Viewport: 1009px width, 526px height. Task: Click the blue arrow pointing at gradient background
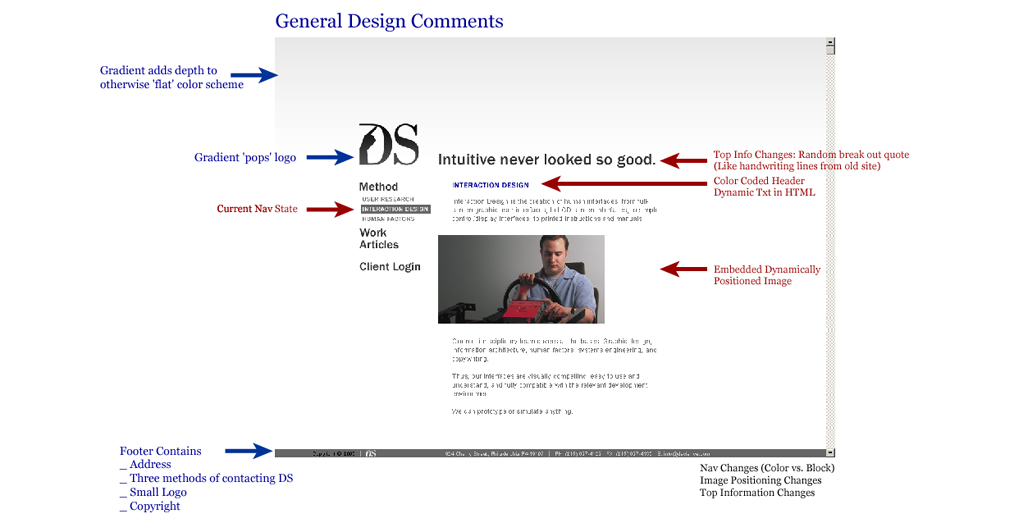[254, 75]
